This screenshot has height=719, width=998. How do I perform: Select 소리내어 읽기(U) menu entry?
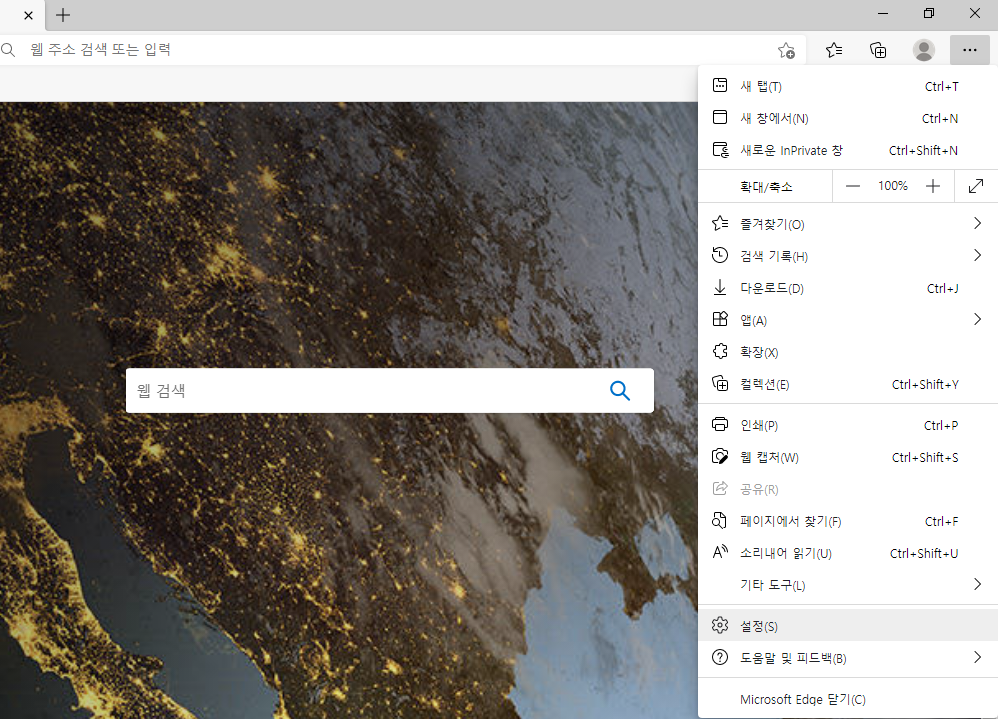point(848,553)
